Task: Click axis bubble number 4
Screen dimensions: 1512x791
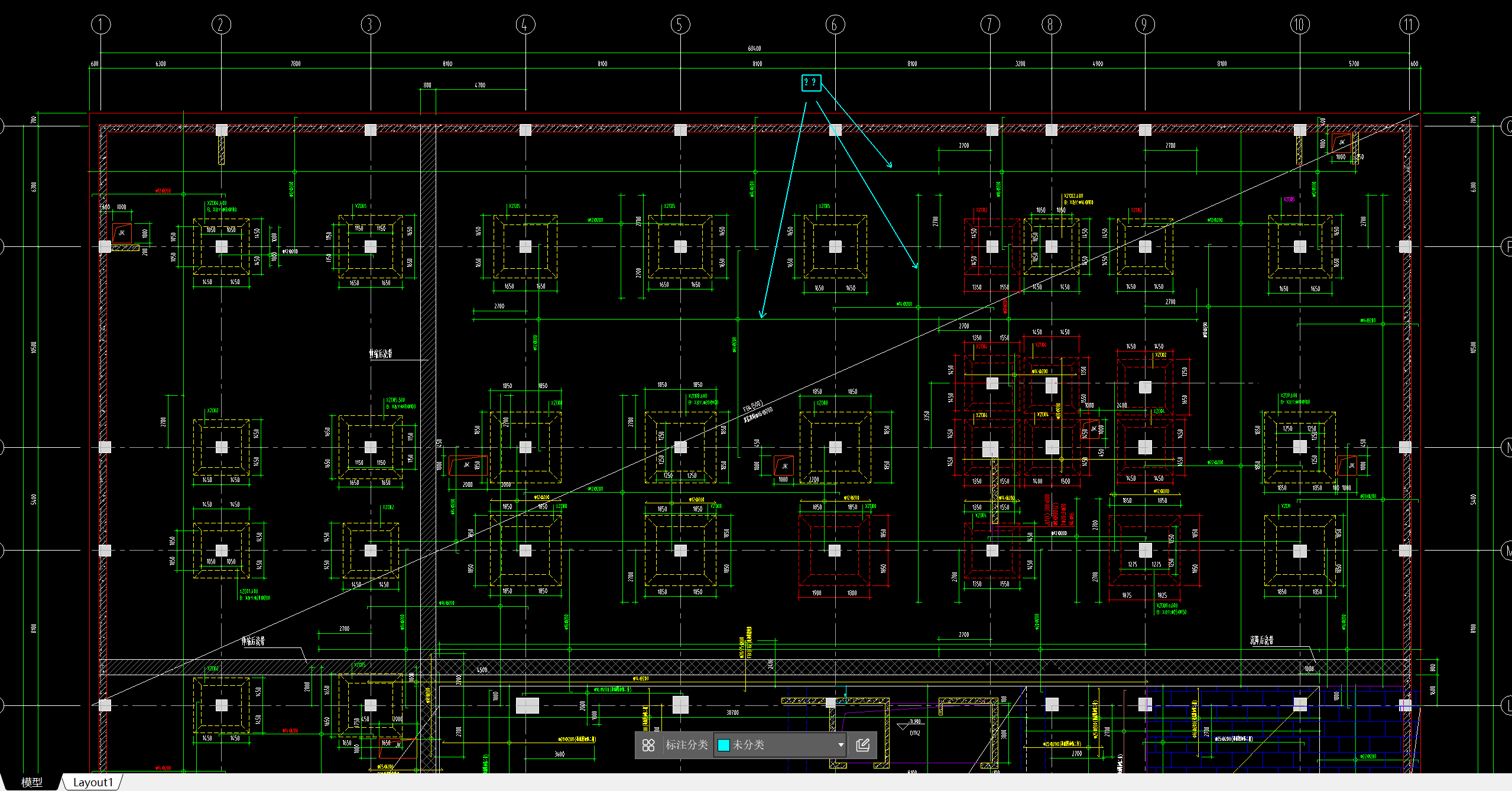Action: [525, 24]
